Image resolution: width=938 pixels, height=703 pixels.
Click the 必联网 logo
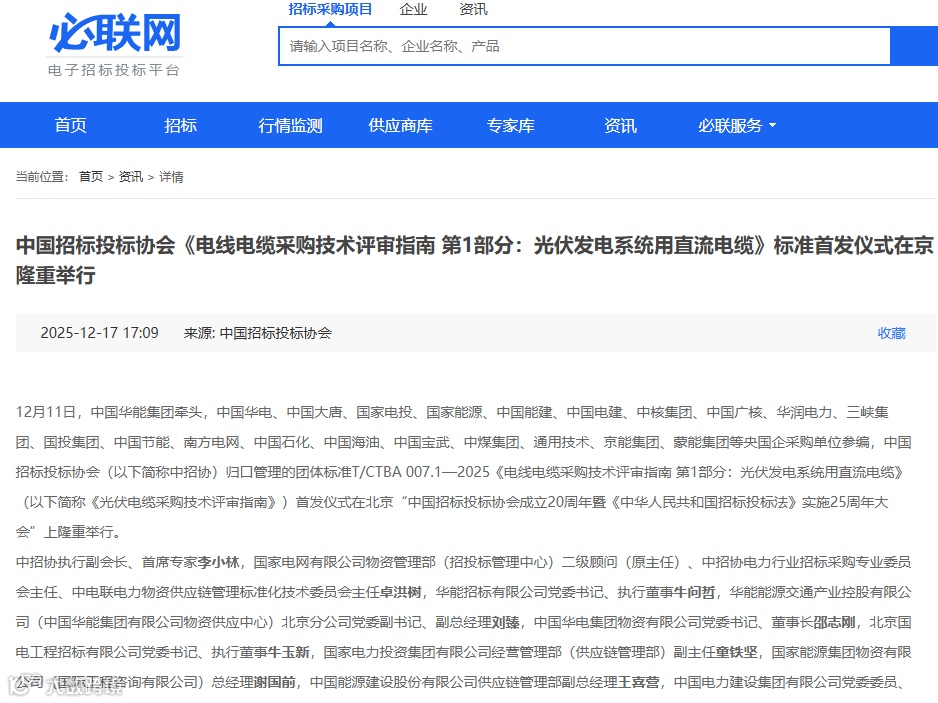click(x=115, y=33)
